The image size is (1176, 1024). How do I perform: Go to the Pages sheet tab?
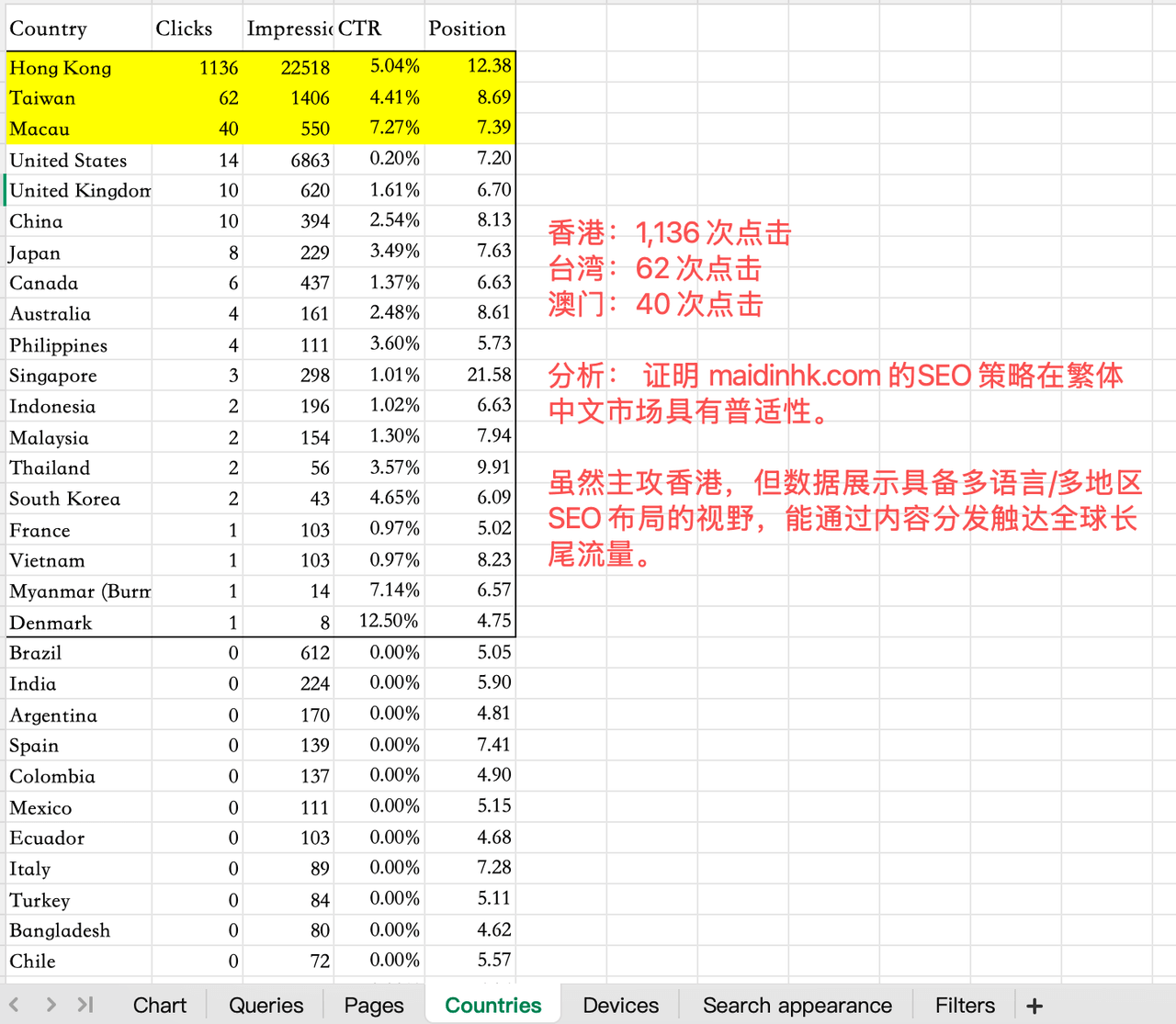(374, 1006)
